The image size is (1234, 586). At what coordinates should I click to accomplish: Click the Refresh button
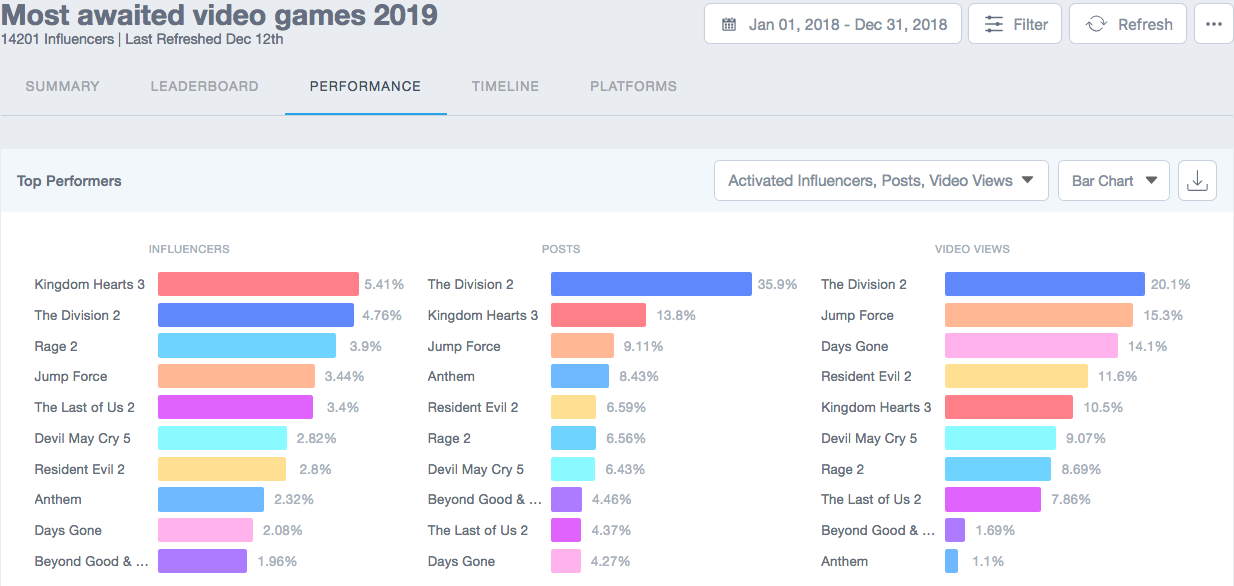(x=1128, y=24)
